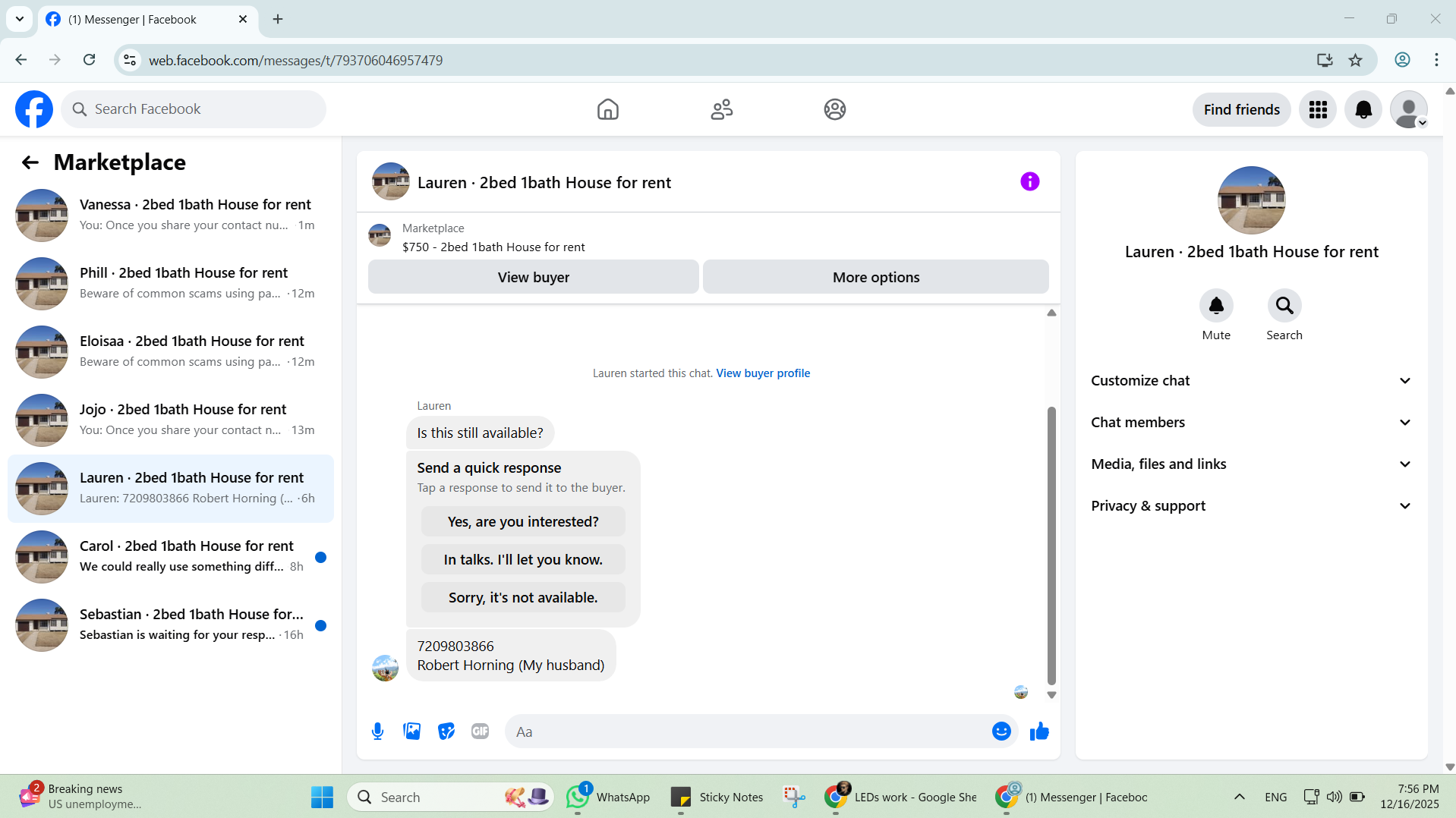This screenshot has width=1456, height=818.
Task: Click chat scroll up arrow
Action: [x=1051, y=313]
